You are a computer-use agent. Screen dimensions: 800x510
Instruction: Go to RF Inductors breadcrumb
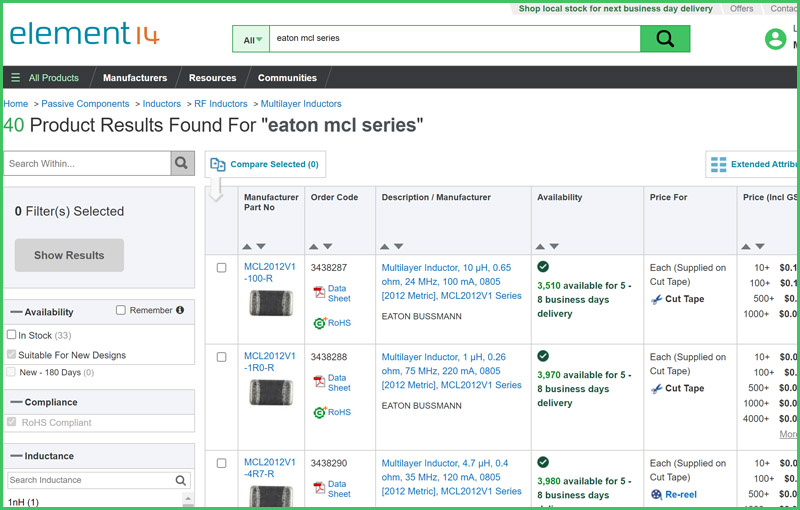pos(220,104)
